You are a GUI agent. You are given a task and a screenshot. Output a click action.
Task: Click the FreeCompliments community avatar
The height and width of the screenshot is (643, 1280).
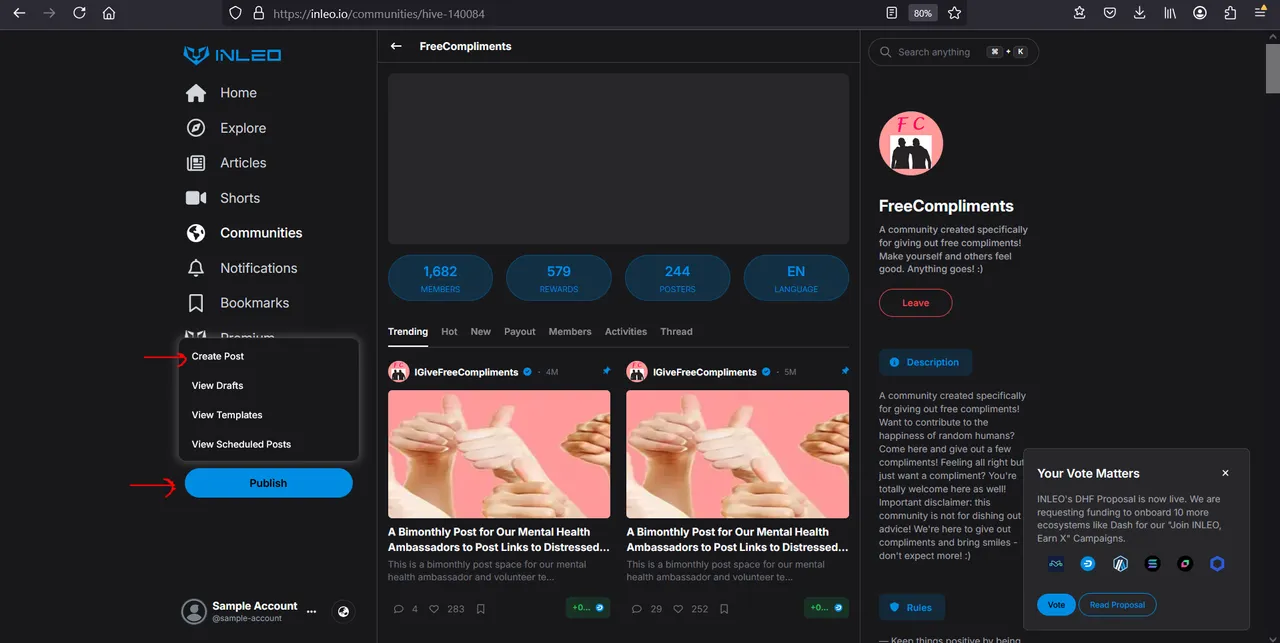coord(911,143)
